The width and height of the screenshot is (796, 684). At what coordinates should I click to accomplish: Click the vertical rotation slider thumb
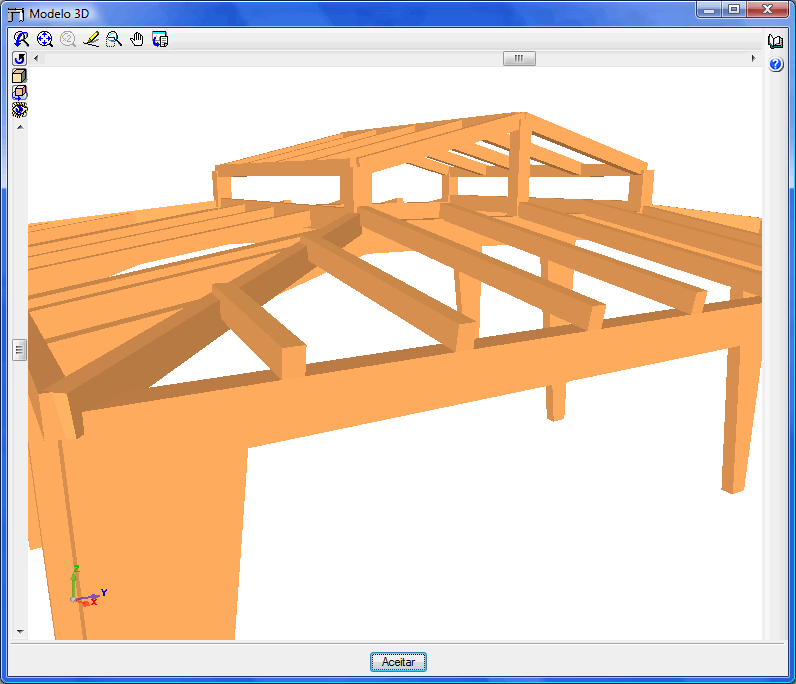(19, 349)
